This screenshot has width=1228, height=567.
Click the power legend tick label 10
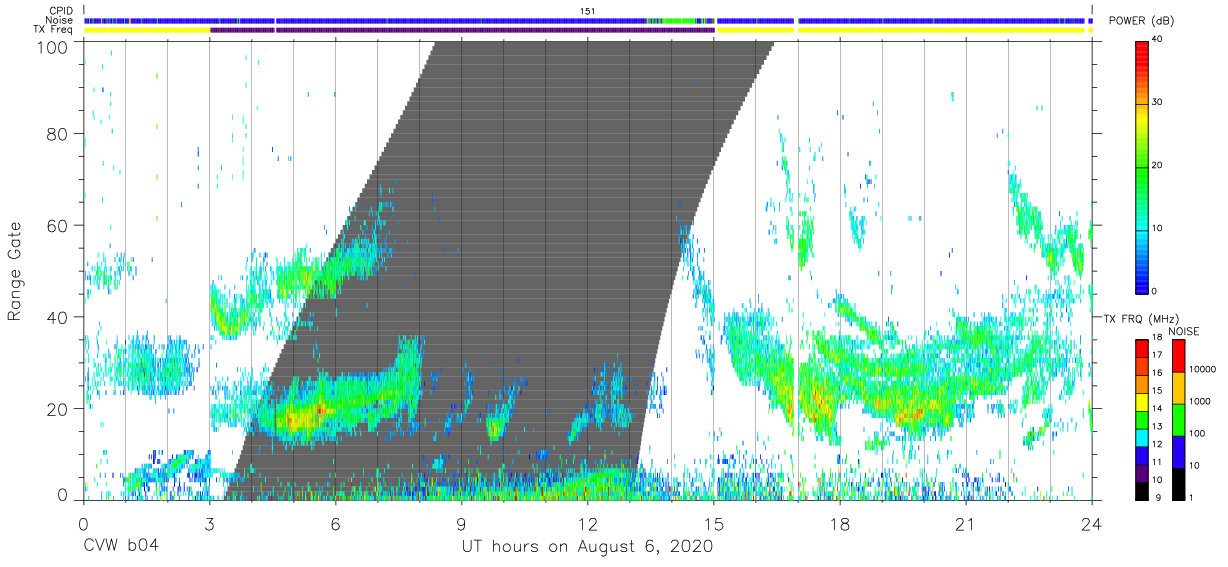click(x=1158, y=229)
